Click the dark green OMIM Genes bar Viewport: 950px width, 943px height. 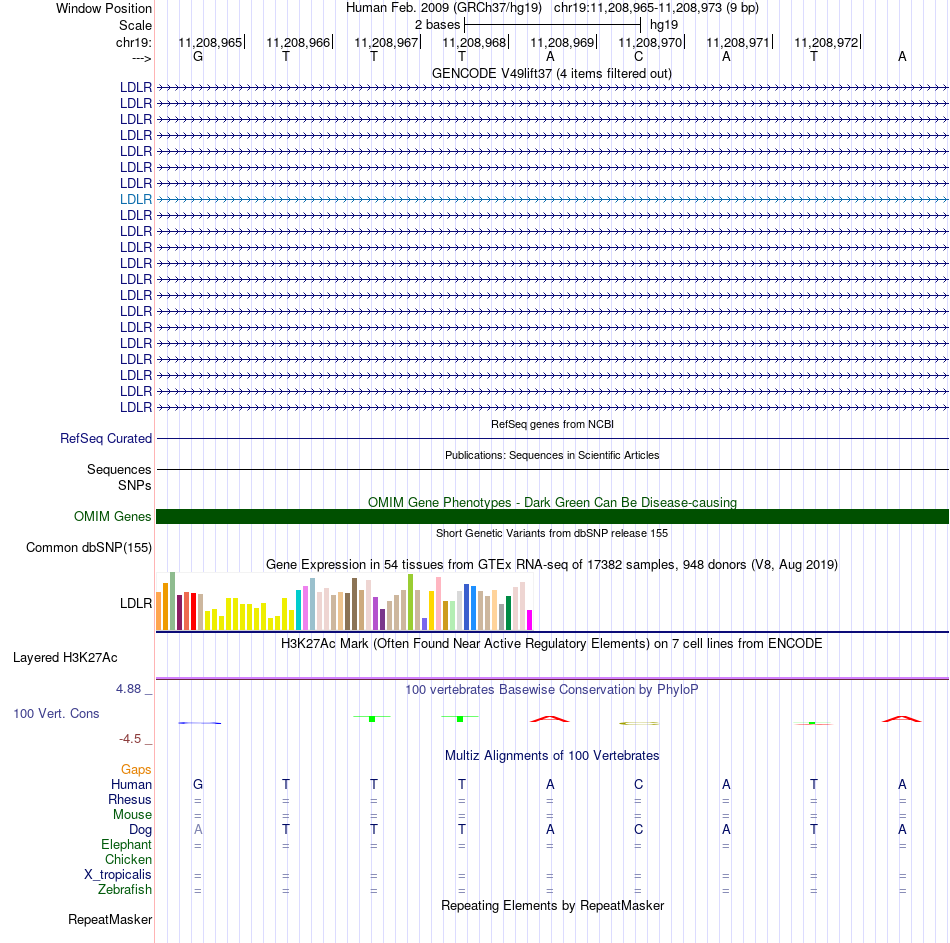point(552,516)
